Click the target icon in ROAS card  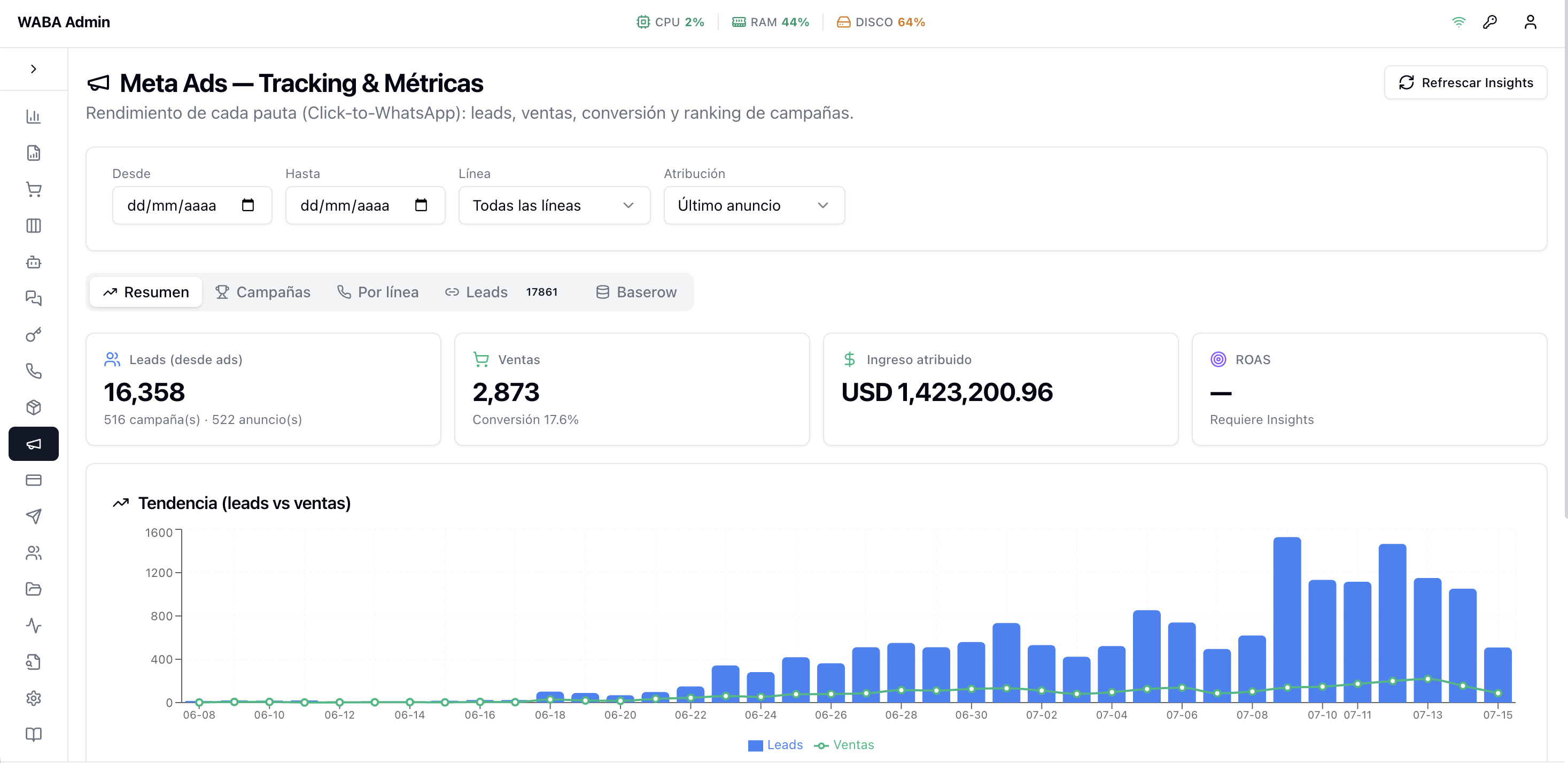coord(1218,359)
